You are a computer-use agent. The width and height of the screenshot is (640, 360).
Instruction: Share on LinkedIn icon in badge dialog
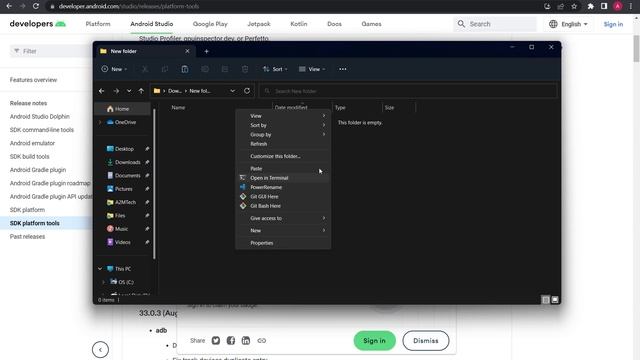[246, 340]
